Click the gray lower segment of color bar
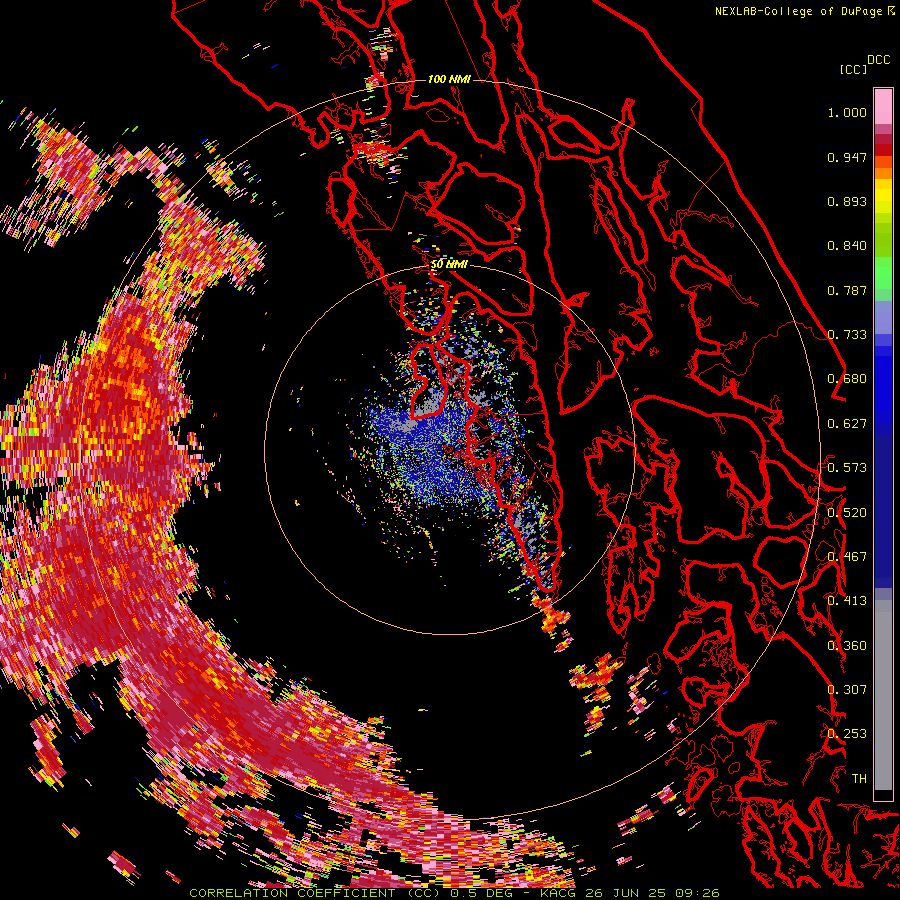900x900 pixels. pos(883,695)
